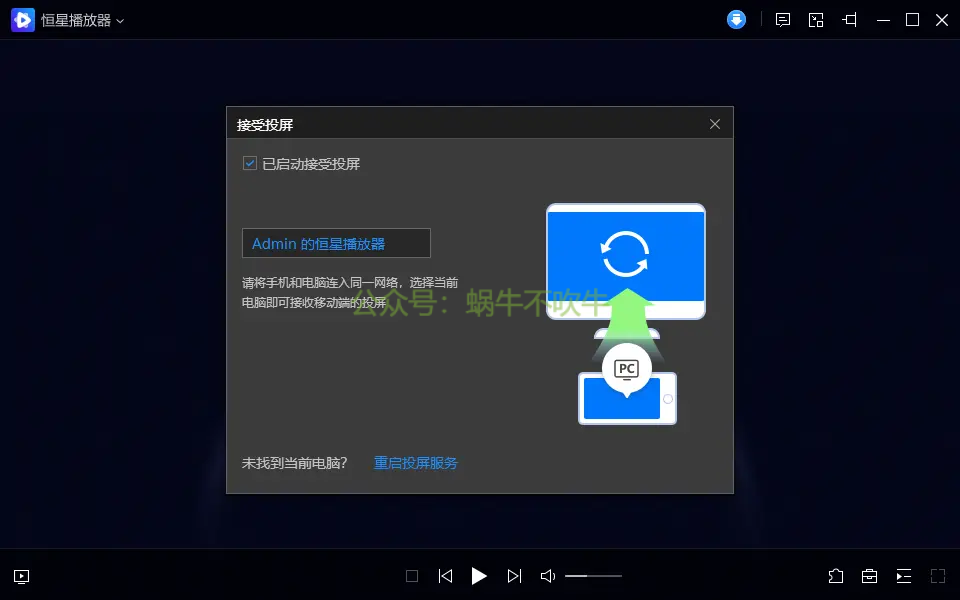Screen dimensions: 960x600
Task: Open the toolbox icon at bottom right
Action: [869, 576]
